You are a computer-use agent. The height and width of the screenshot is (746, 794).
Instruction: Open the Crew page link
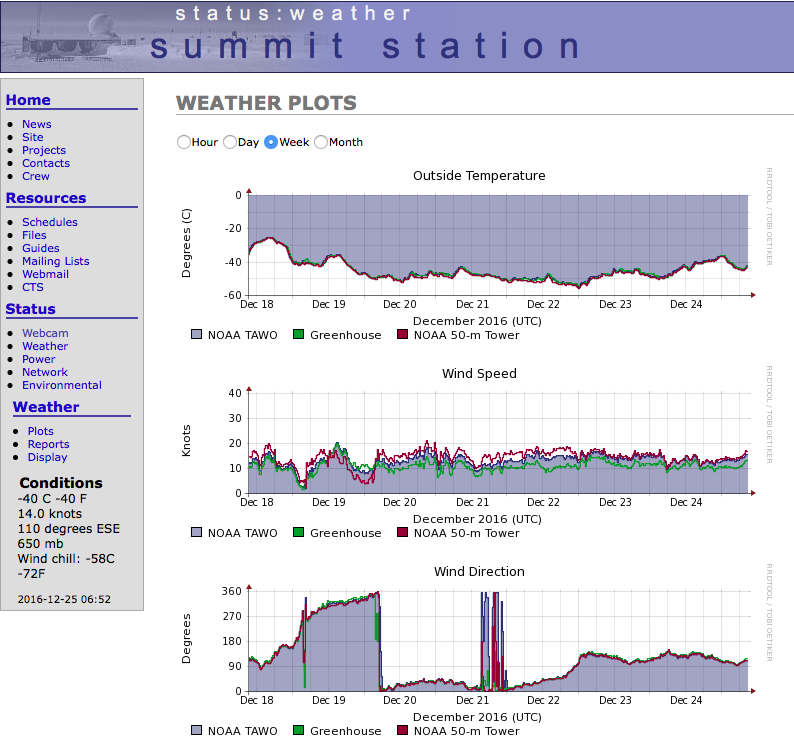click(35, 176)
